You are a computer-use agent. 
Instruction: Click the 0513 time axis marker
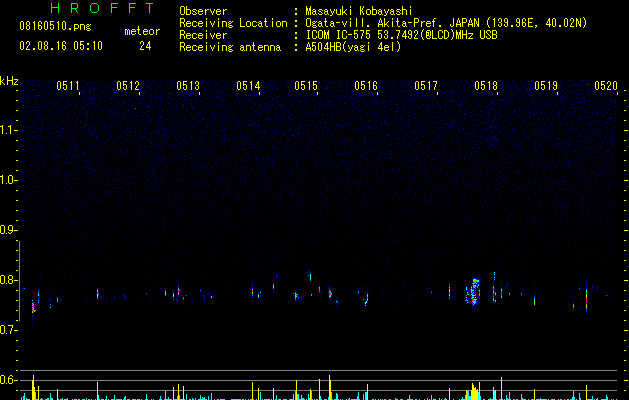(x=188, y=85)
